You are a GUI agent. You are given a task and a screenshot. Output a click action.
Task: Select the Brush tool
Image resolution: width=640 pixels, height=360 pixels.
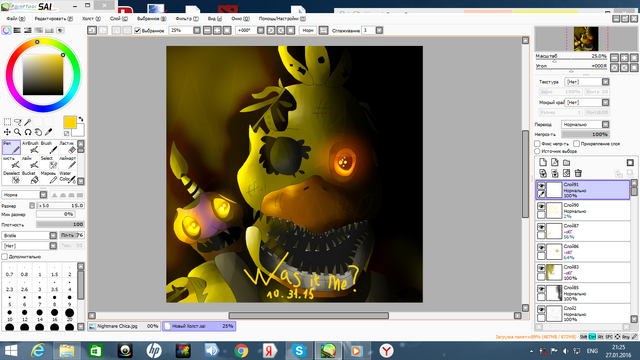(49, 147)
